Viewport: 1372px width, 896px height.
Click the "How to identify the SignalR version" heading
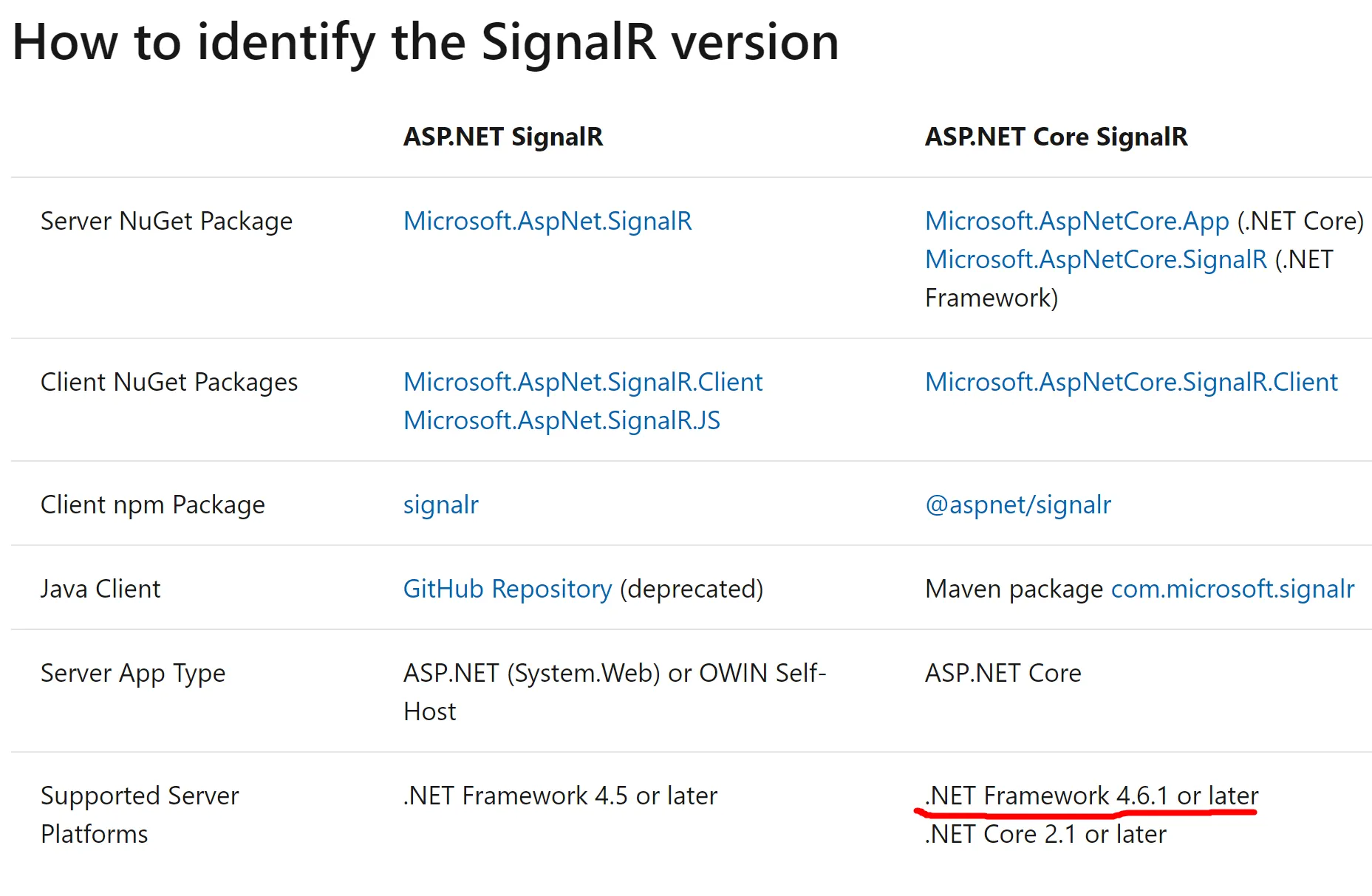426,41
